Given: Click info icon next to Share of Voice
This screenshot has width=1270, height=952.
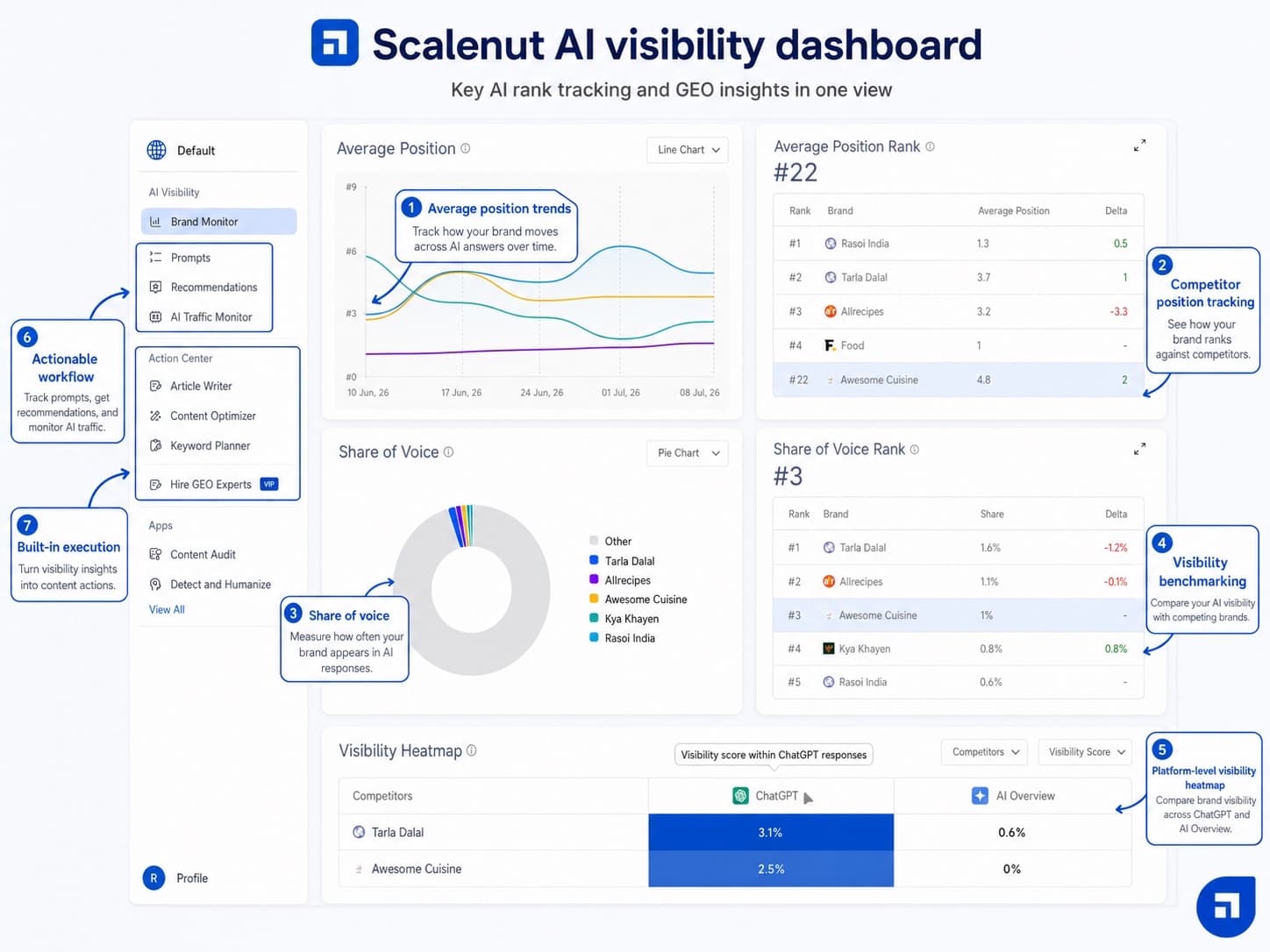Looking at the screenshot, I should [x=448, y=451].
